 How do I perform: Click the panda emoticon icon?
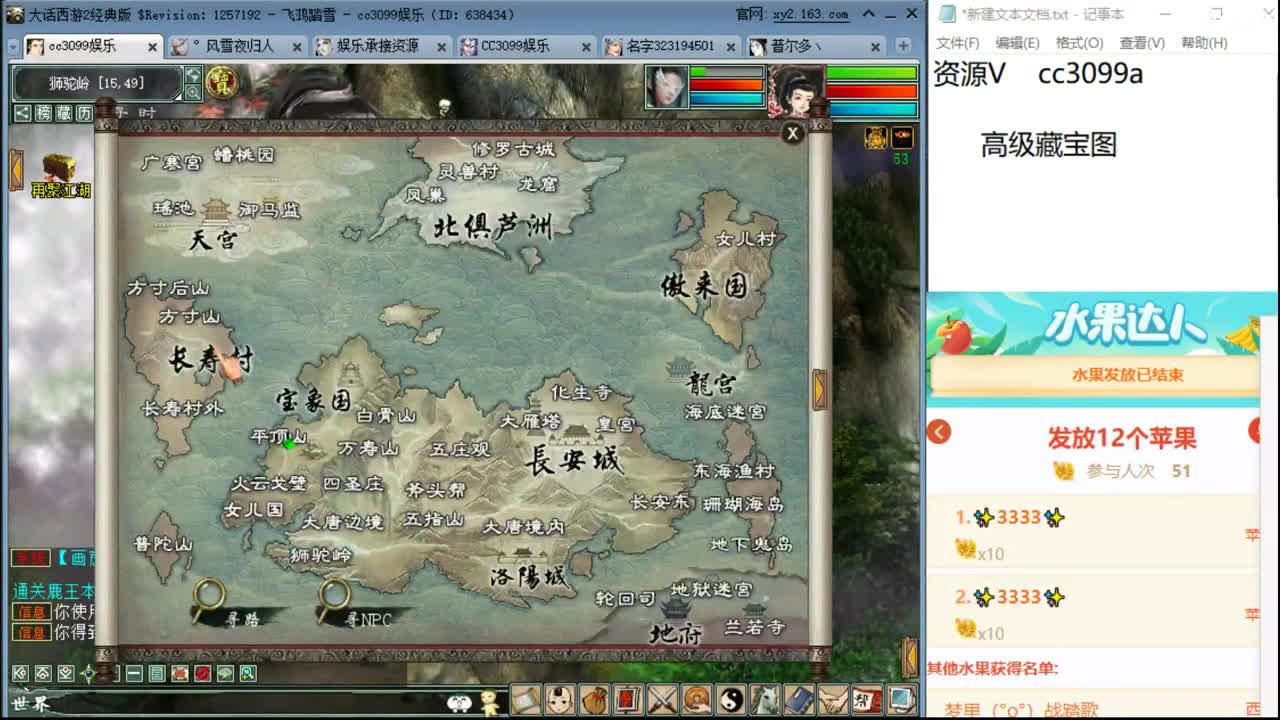click(x=459, y=703)
